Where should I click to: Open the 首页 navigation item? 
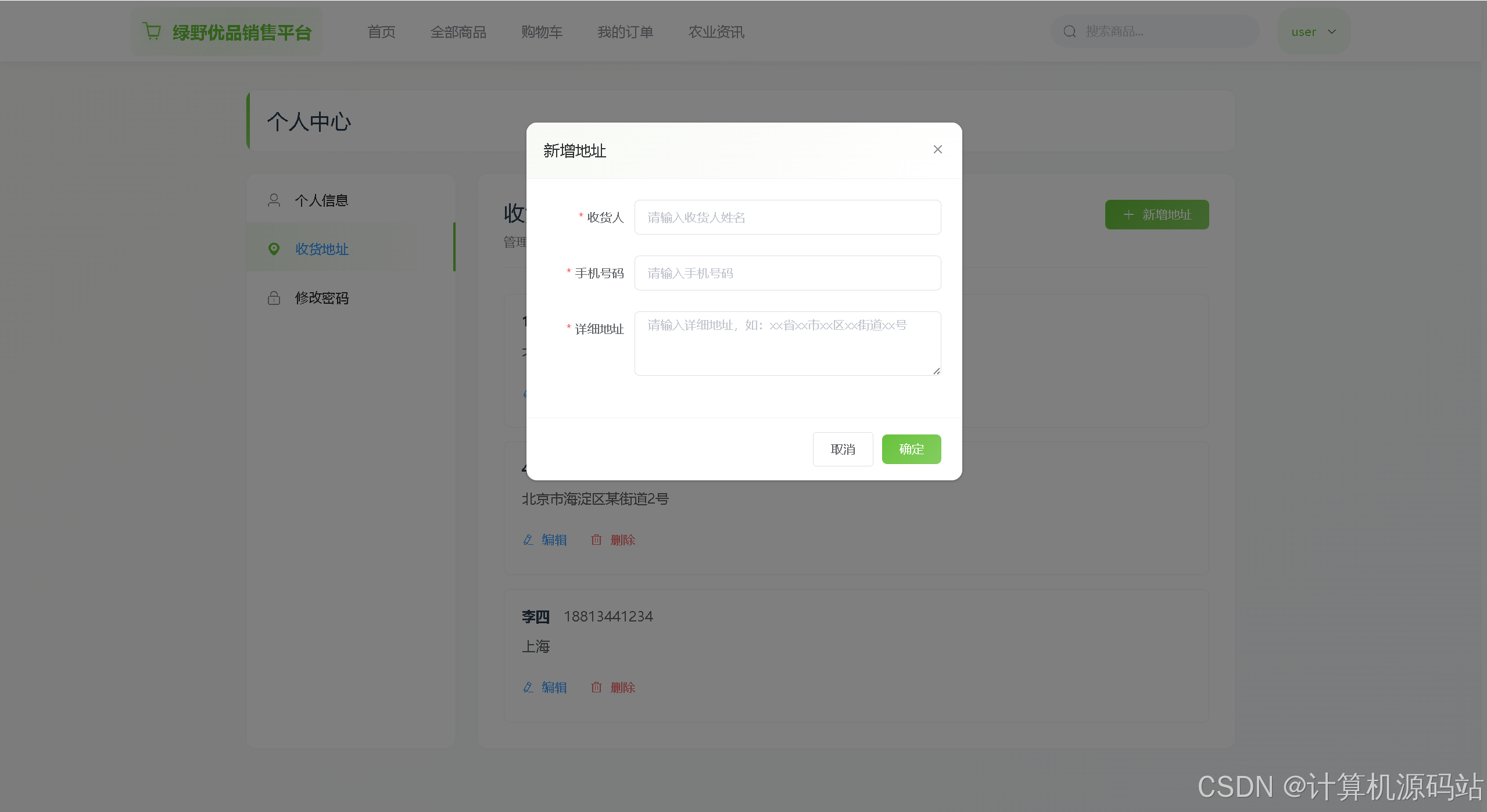coord(381,32)
